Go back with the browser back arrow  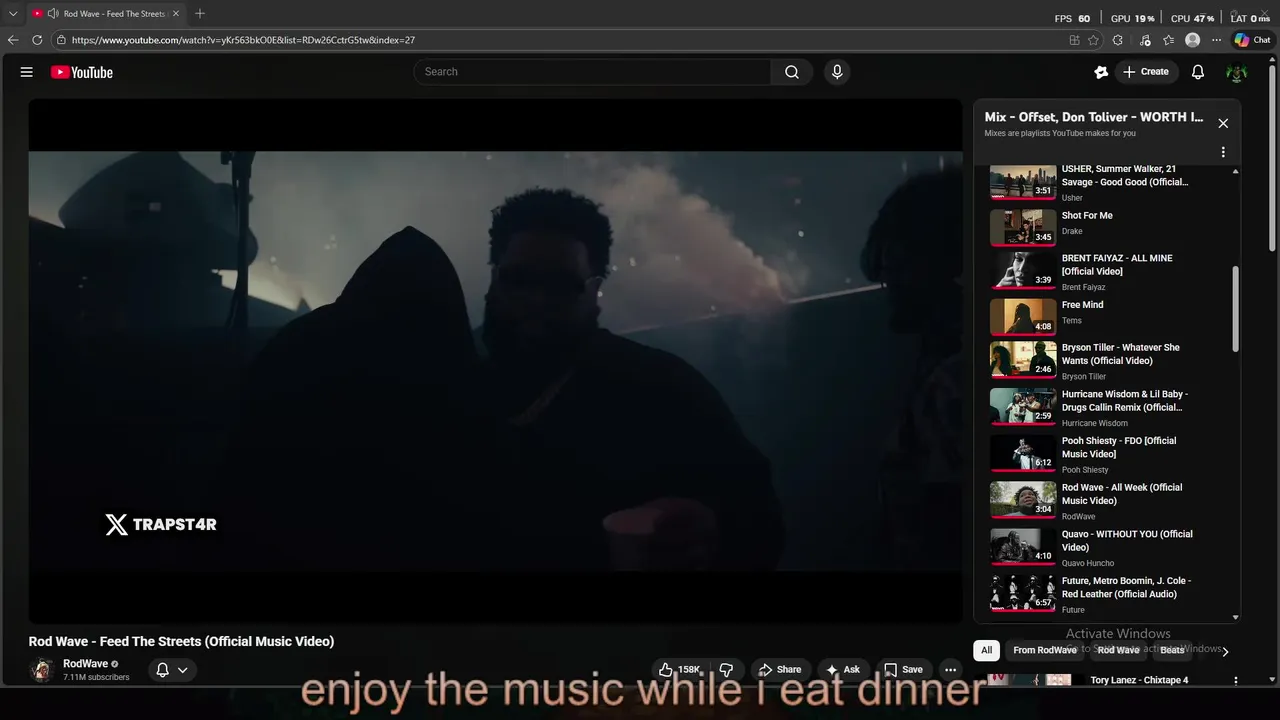pos(13,40)
